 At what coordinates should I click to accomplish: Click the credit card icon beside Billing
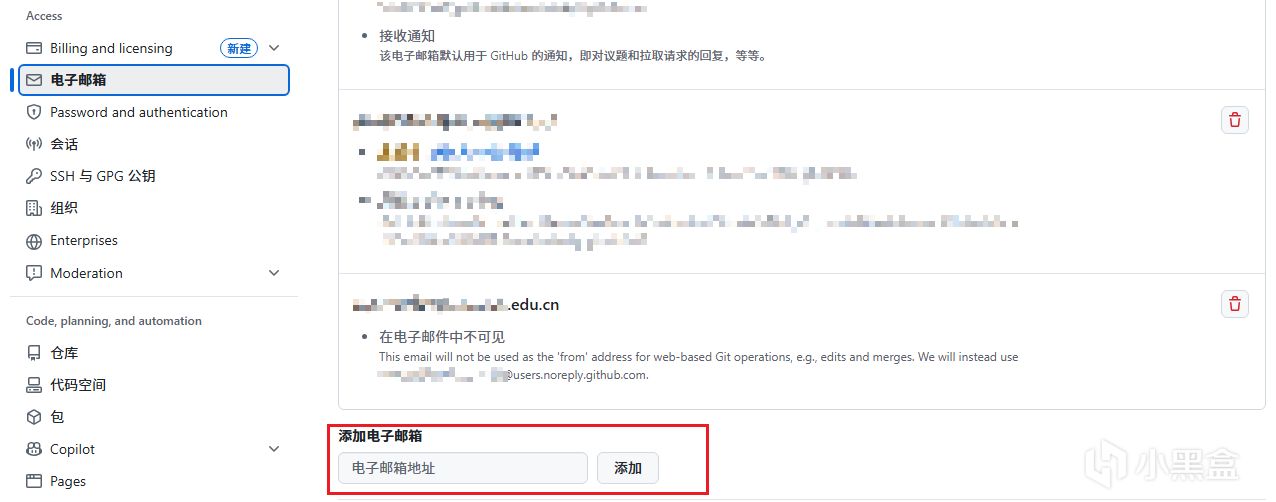(34, 48)
